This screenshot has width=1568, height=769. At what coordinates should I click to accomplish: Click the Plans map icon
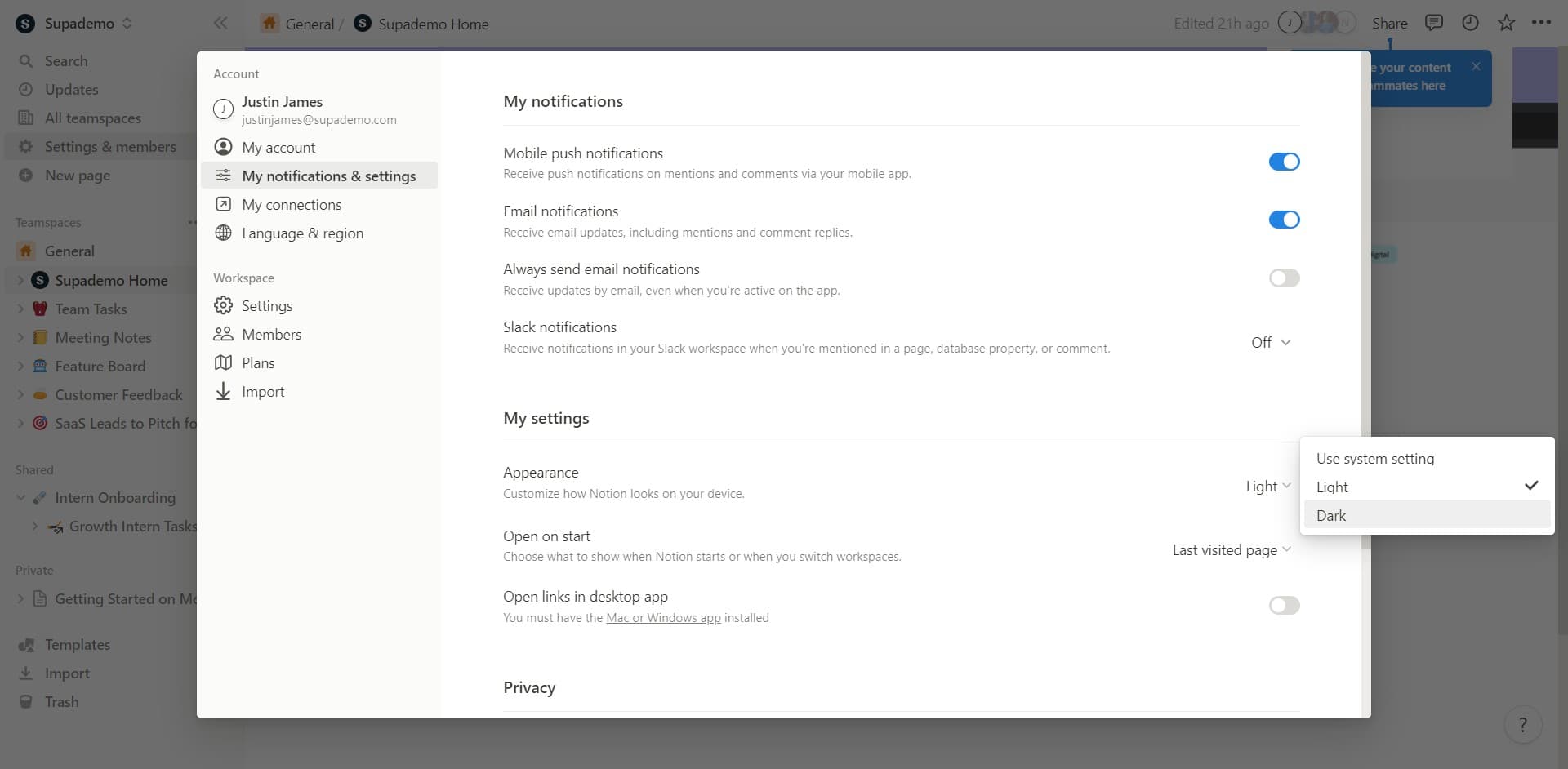tap(223, 363)
